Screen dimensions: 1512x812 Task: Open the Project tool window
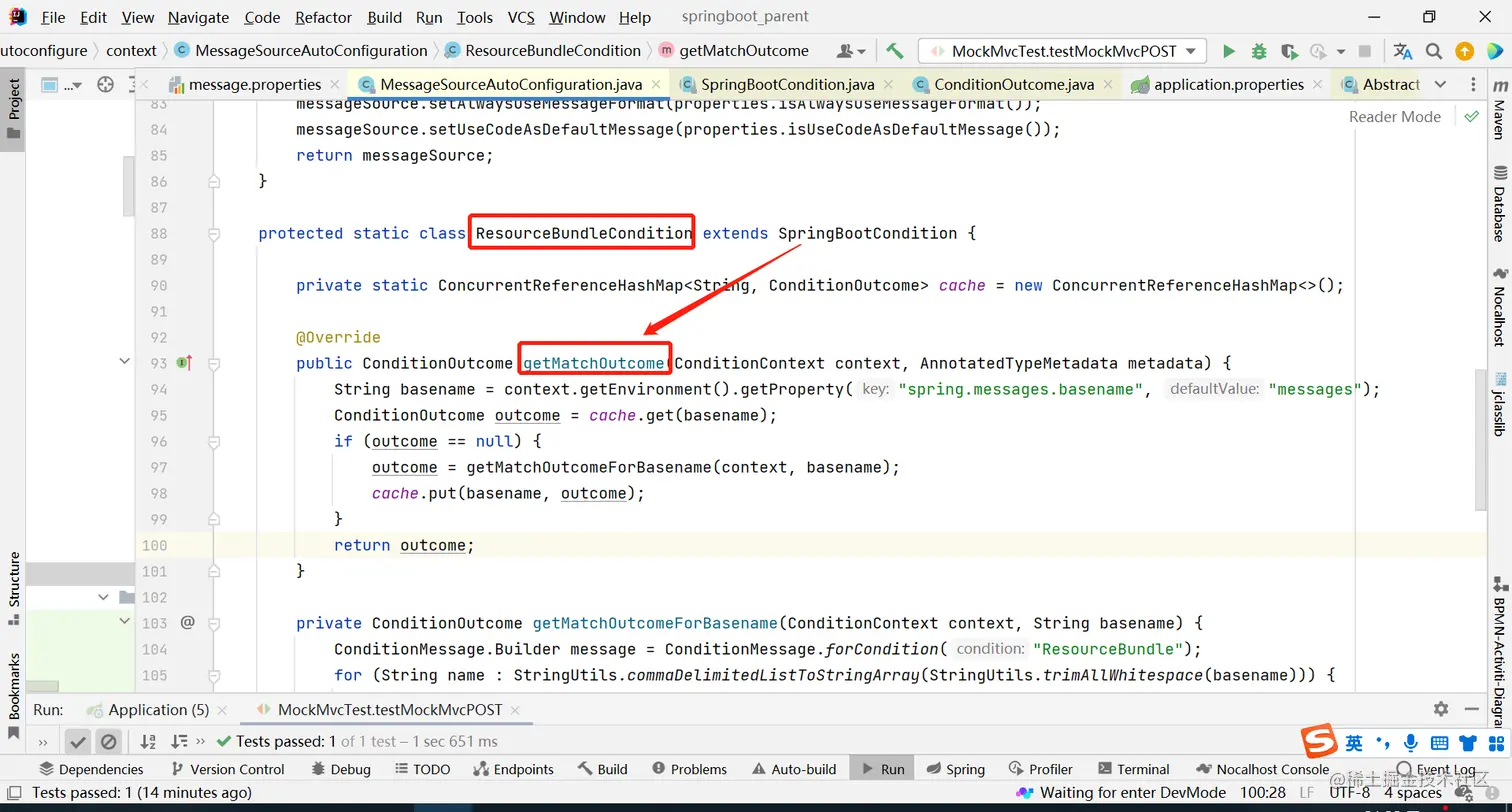click(x=13, y=110)
